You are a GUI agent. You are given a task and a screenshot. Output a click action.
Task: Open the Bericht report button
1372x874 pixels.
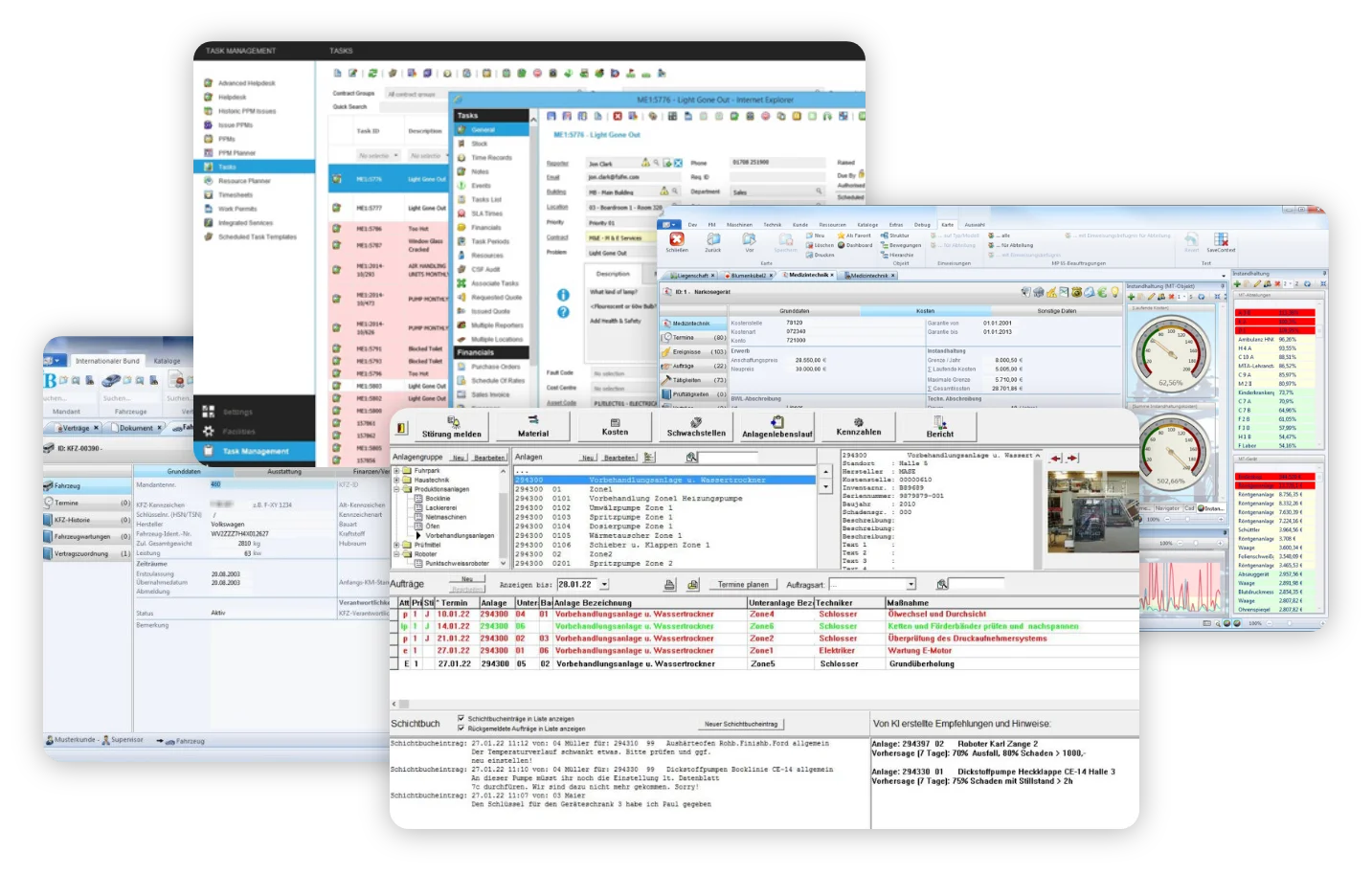coord(940,426)
